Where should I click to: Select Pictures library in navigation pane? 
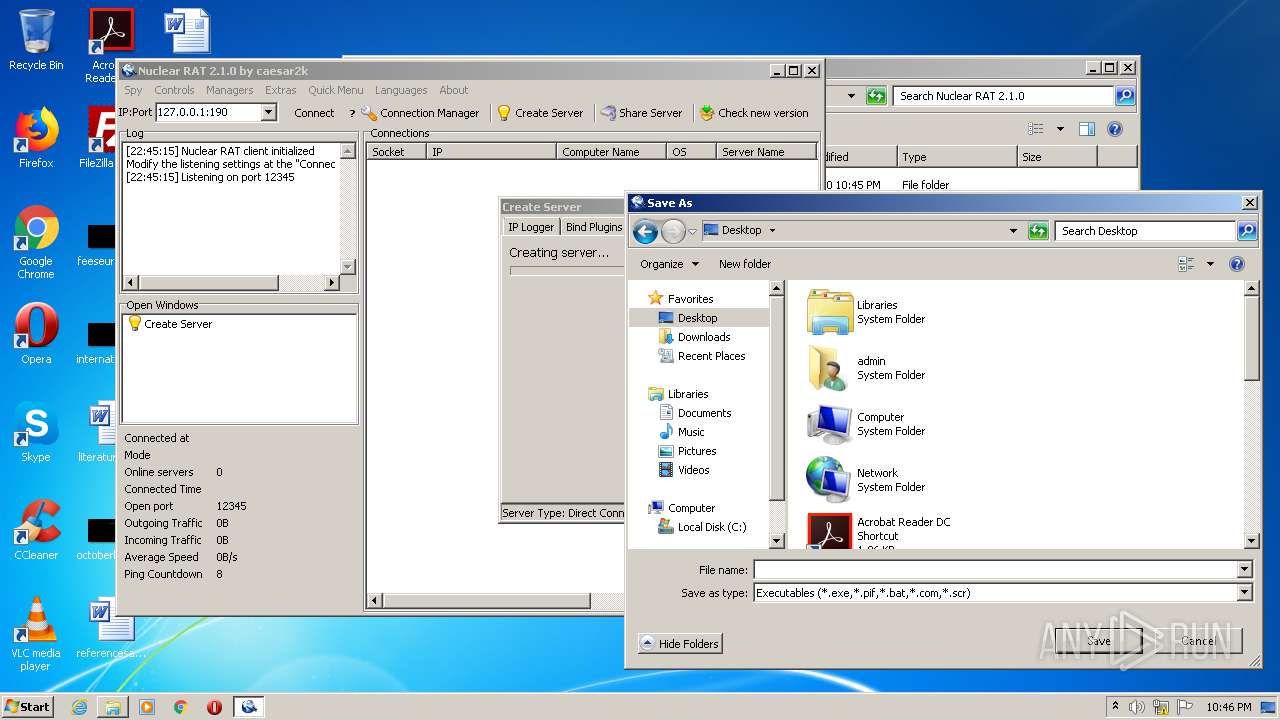(x=687, y=451)
